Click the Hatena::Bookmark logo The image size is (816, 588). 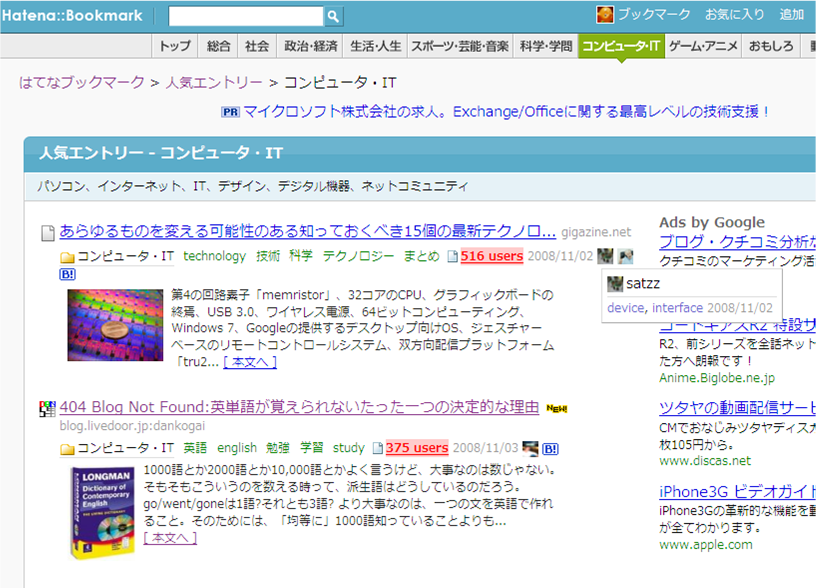coord(72,16)
